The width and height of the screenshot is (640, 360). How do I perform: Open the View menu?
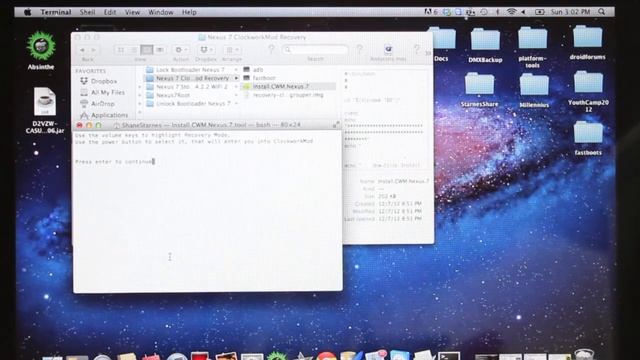132,12
